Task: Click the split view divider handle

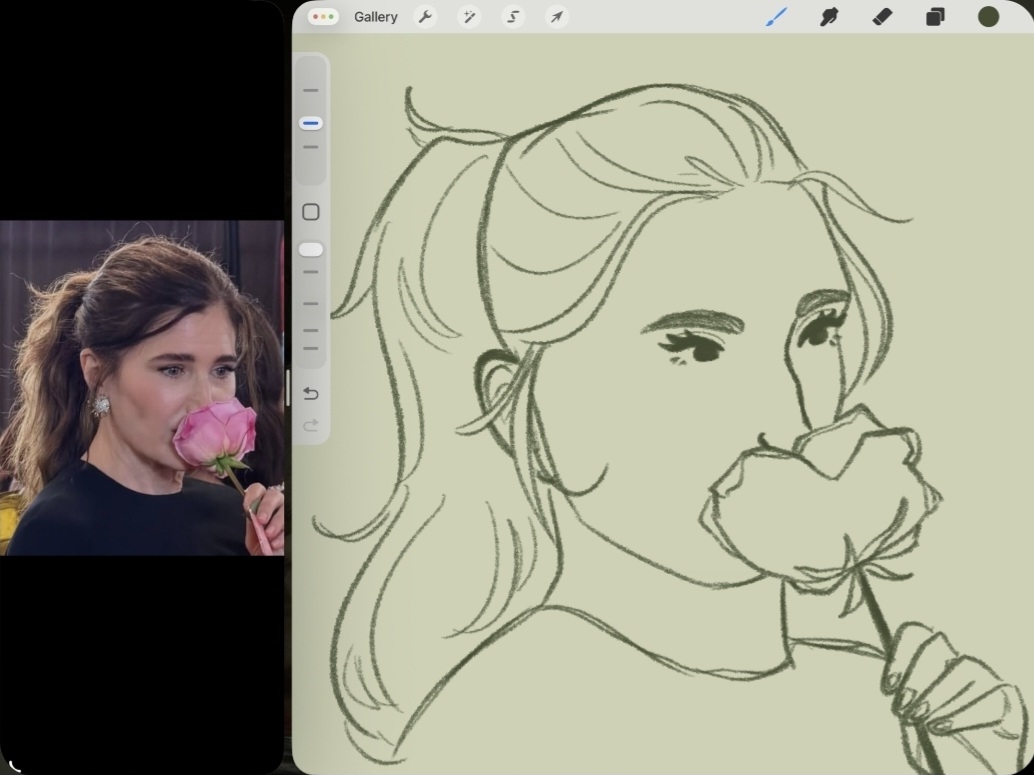Action: pyautogui.click(x=288, y=388)
